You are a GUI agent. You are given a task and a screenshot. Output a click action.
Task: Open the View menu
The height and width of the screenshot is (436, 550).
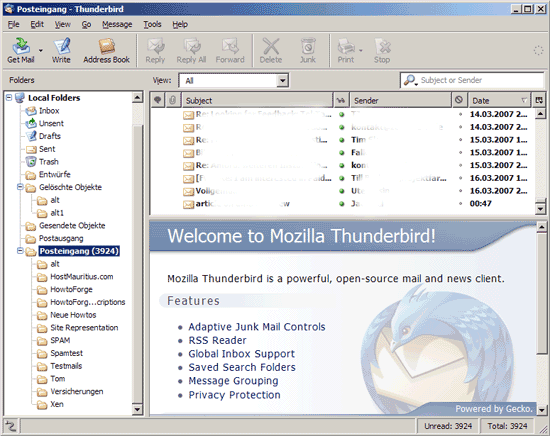coord(62,24)
